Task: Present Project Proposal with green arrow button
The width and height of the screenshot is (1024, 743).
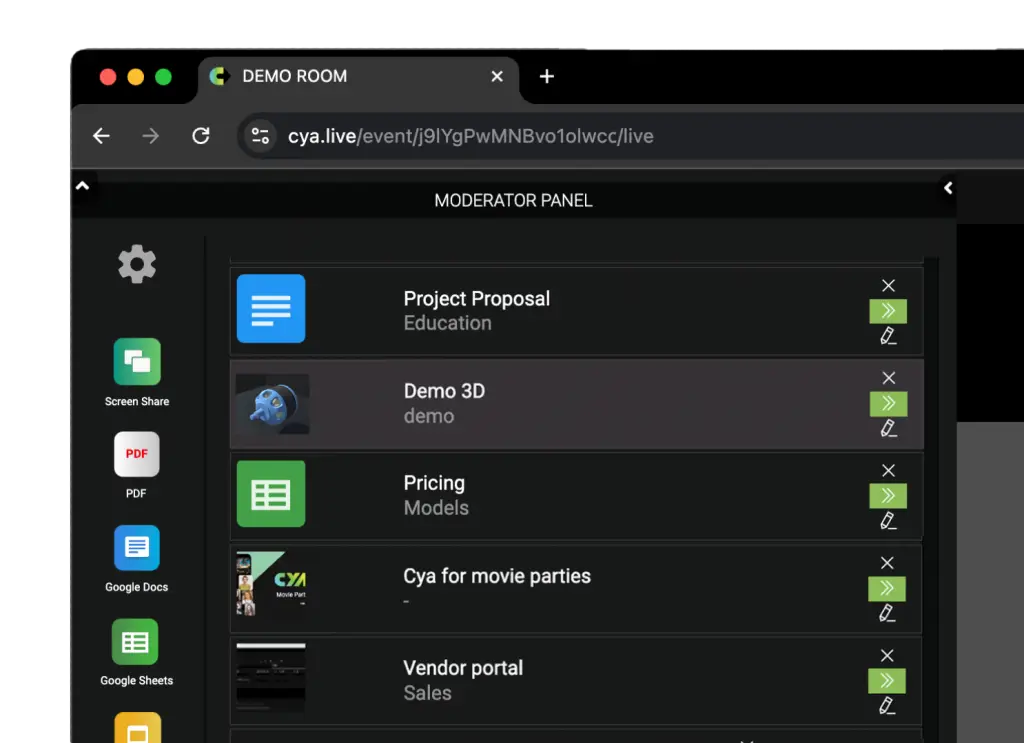Action: point(888,311)
